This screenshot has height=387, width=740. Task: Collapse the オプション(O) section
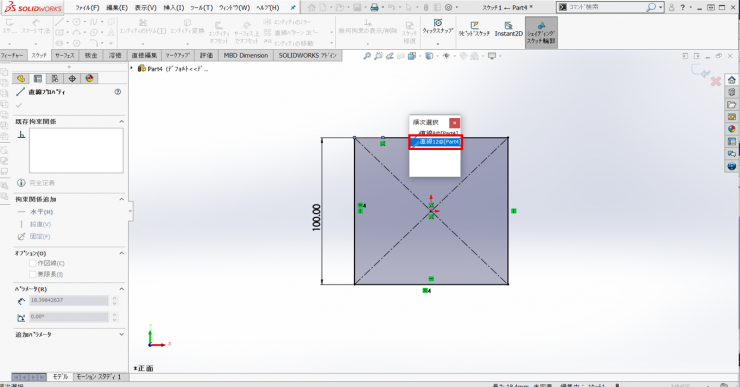tap(121, 253)
